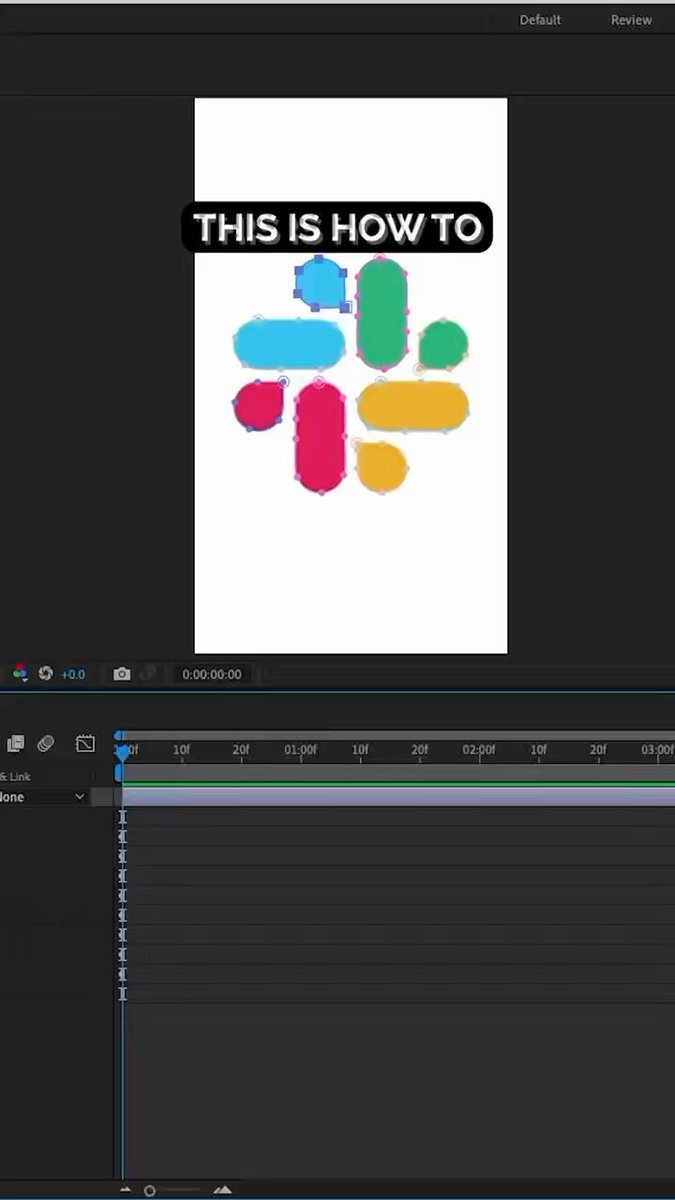Open the Show Channel color management icon
Image resolution: width=675 pixels, height=1200 pixels.
(20, 674)
